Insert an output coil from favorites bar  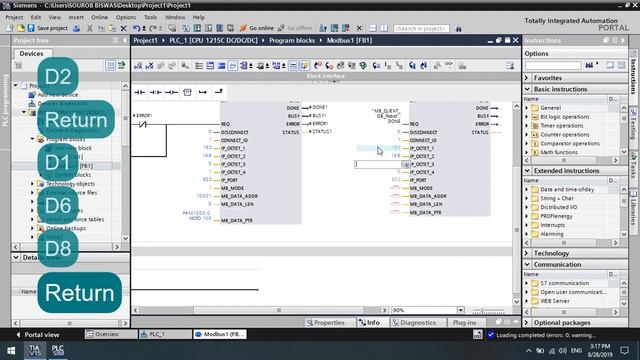coord(171,92)
